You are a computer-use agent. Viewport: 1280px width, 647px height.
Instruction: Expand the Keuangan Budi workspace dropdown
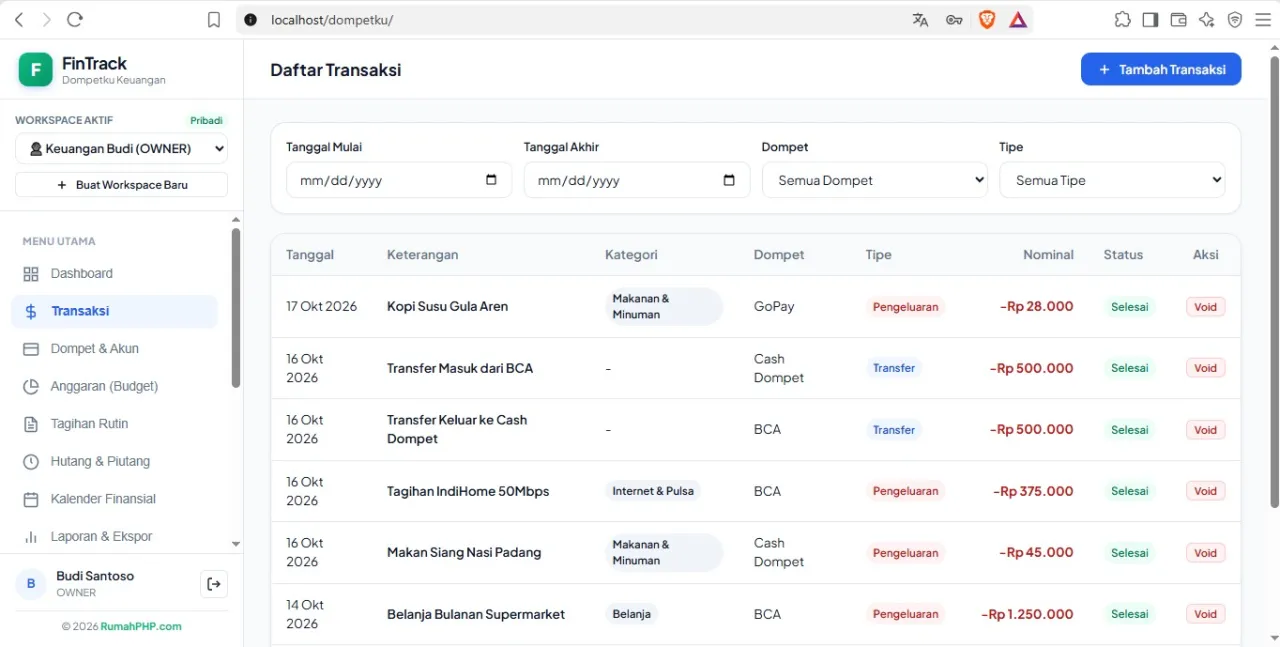[x=121, y=149]
